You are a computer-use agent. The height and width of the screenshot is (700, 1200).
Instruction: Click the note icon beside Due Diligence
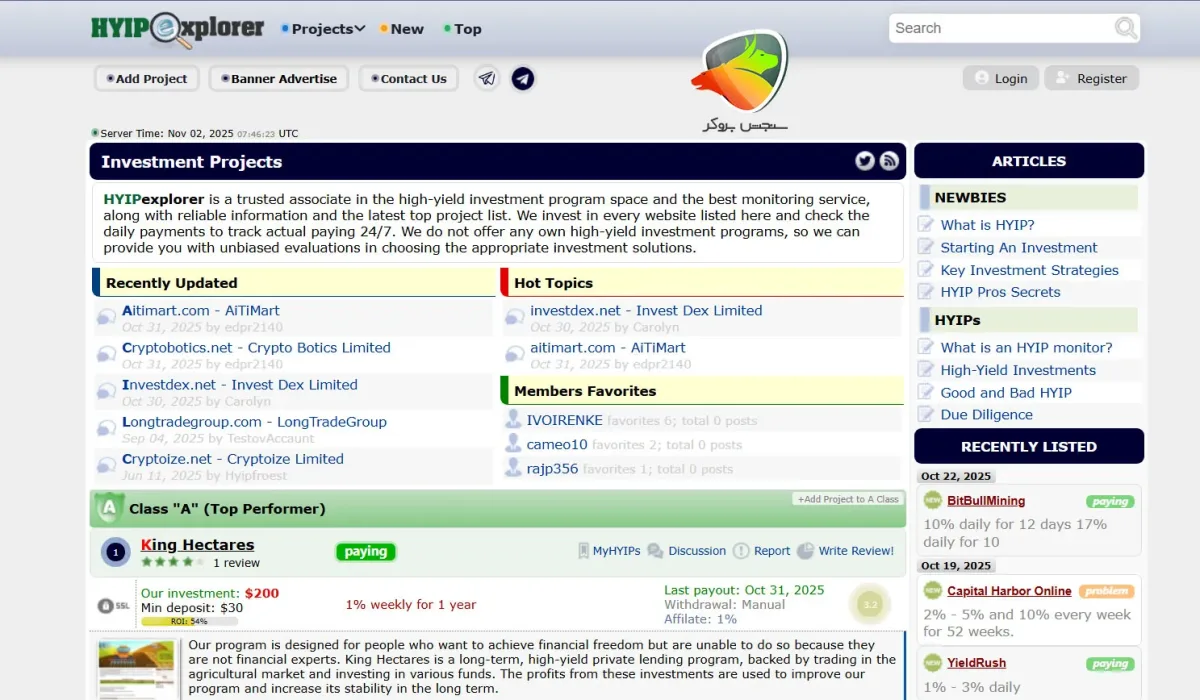[926, 414]
